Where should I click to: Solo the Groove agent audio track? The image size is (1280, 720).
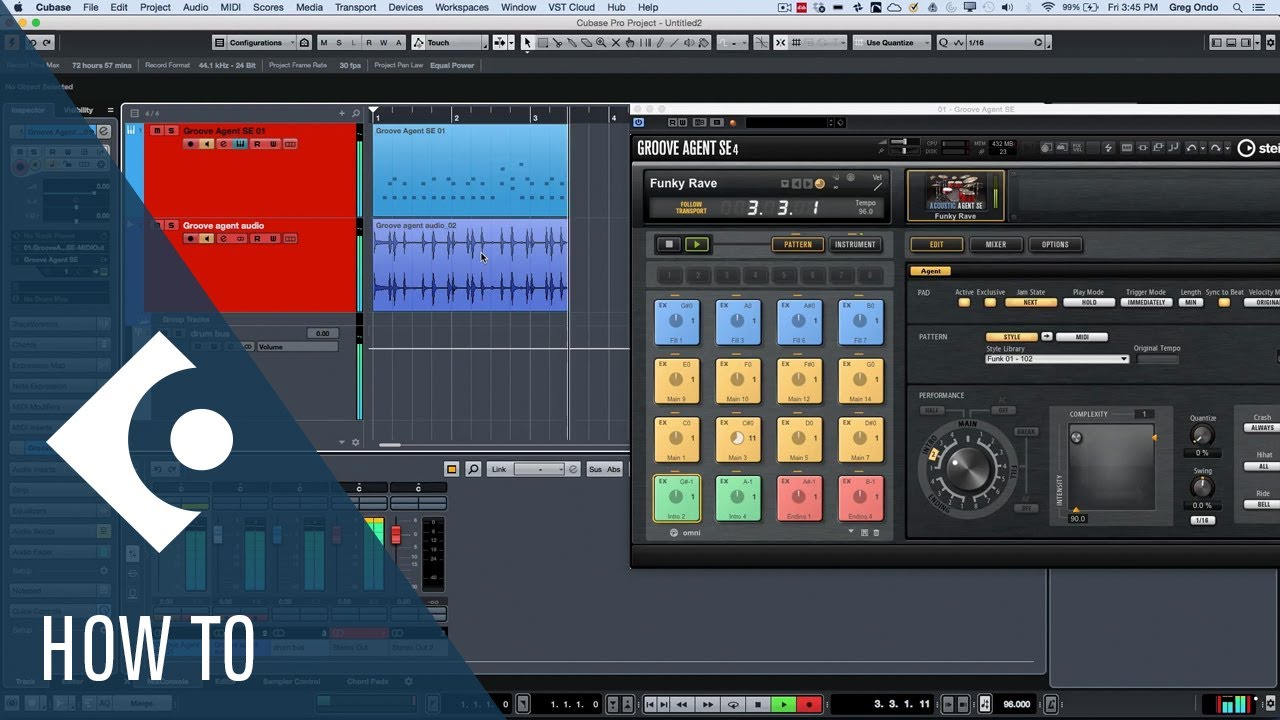tap(171, 226)
